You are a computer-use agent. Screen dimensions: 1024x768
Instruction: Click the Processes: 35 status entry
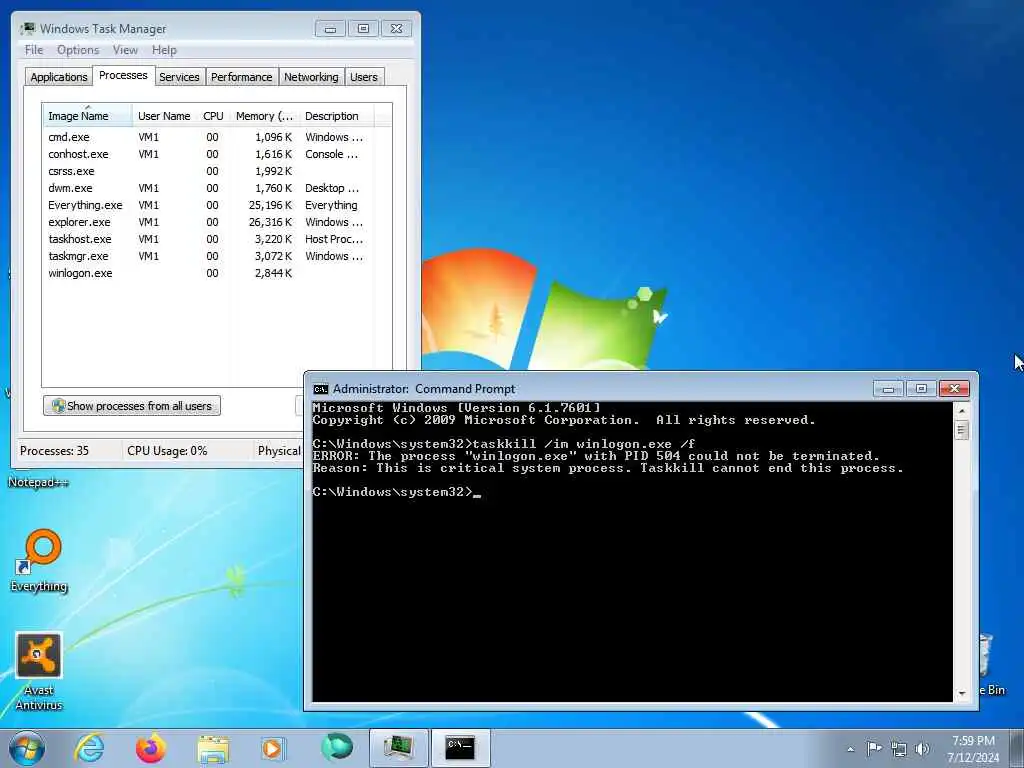click(x=54, y=451)
